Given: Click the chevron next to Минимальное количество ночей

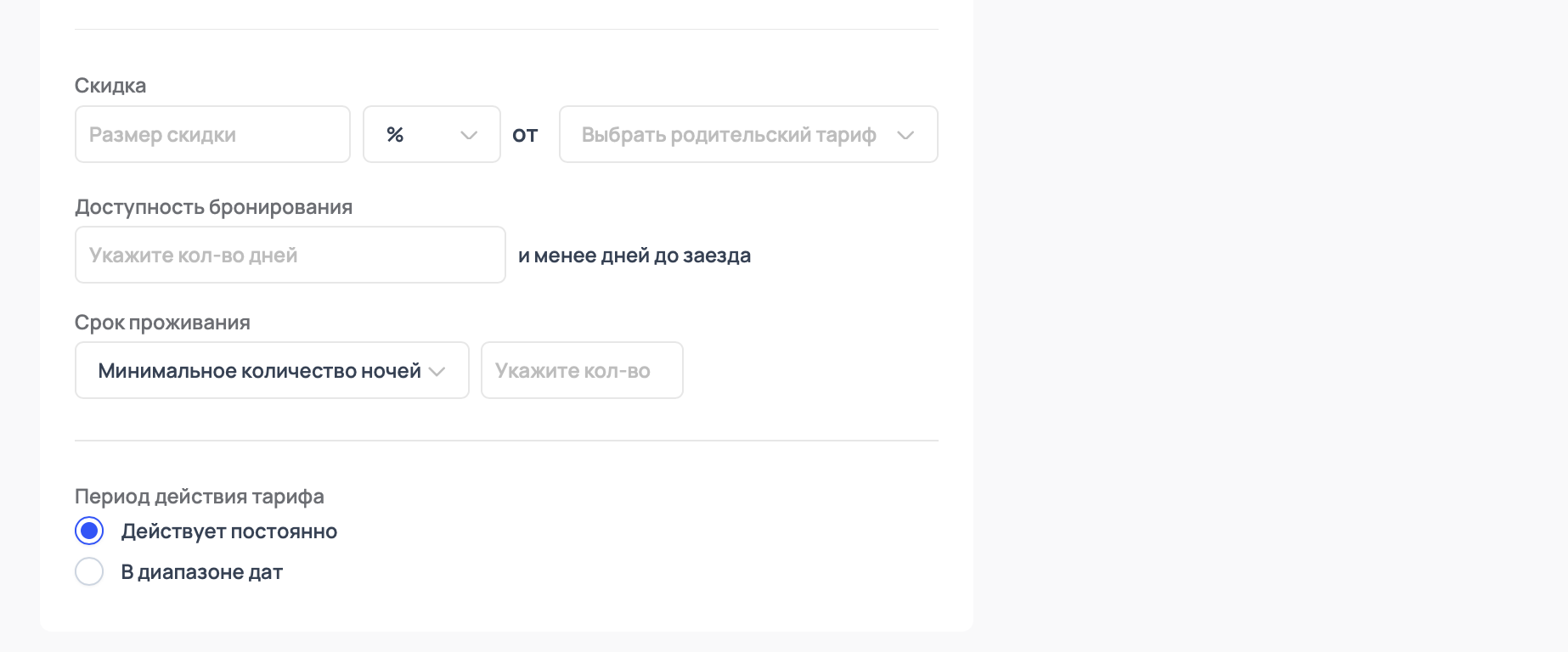Looking at the screenshot, I should click(x=437, y=371).
